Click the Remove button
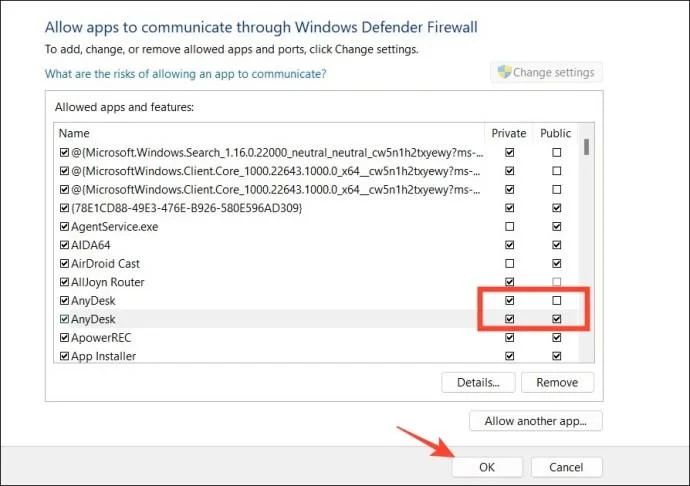 pyautogui.click(x=557, y=382)
